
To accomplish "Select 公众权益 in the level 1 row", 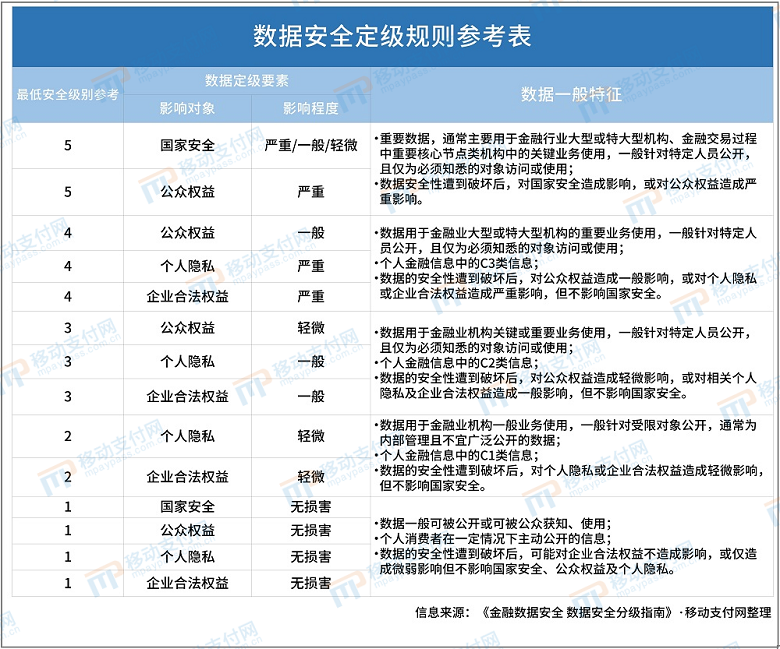I will [187, 530].
